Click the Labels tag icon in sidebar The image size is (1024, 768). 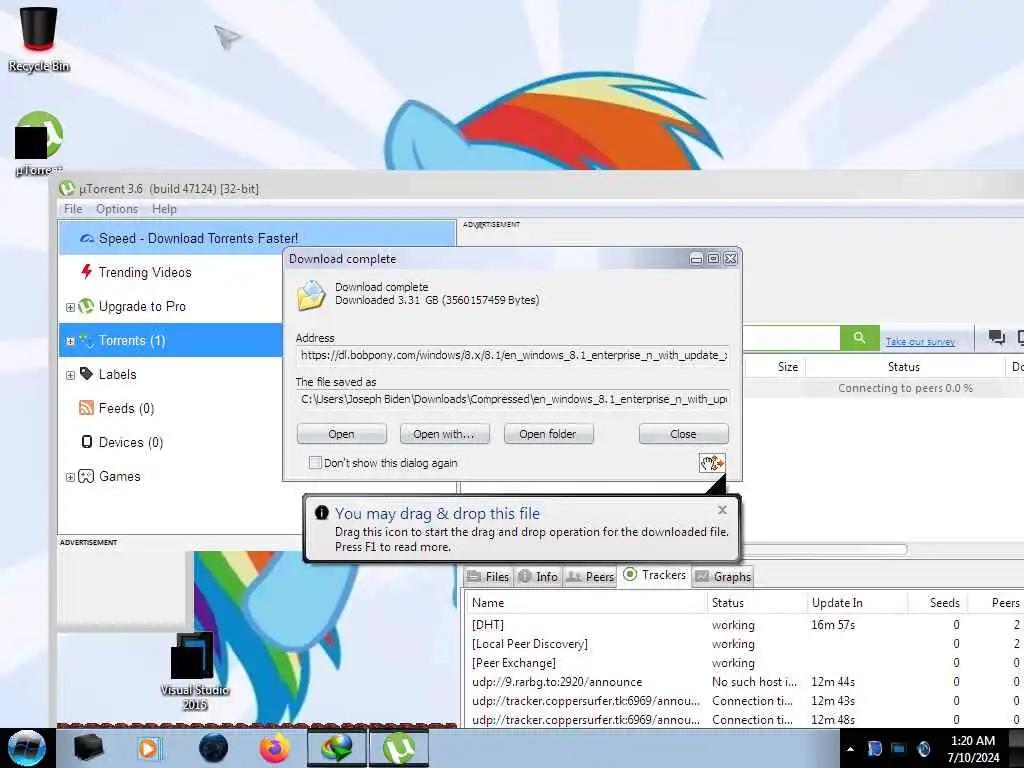click(86, 374)
